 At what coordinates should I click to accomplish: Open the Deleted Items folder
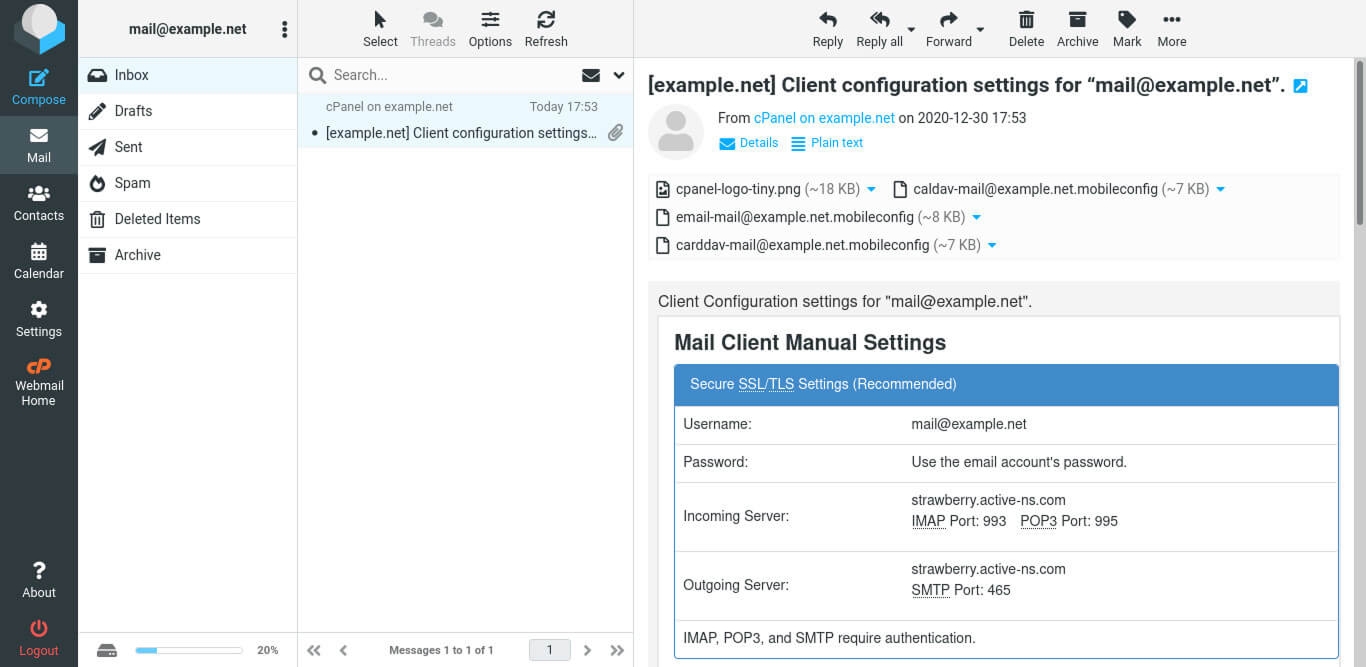coord(157,219)
